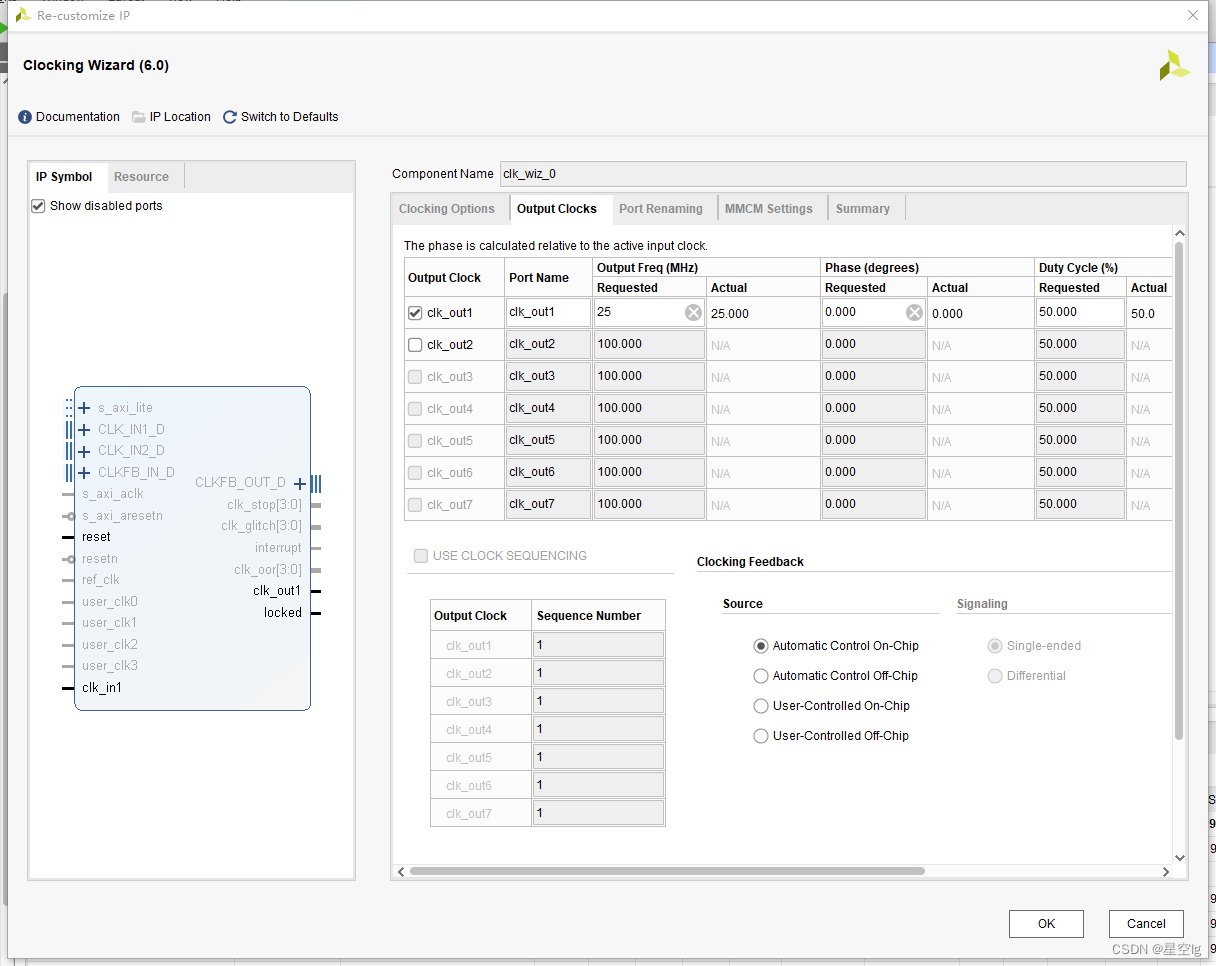The height and width of the screenshot is (966, 1216).
Task: Clear the clk_out1 requested phase field
Action: coord(914,313)
